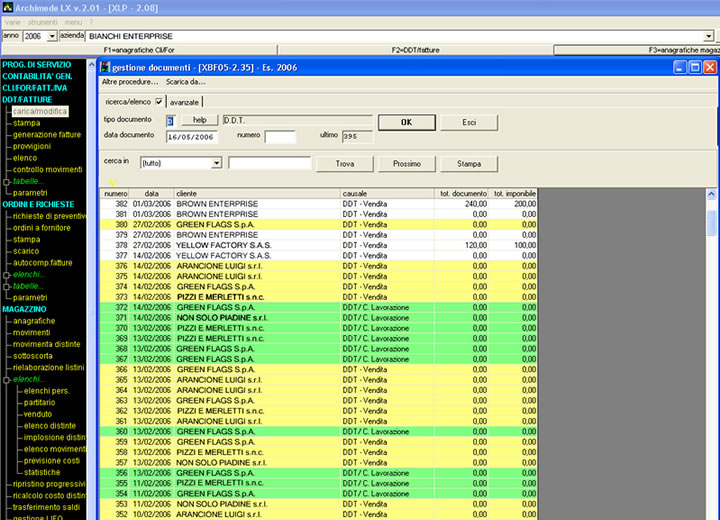Select generazione fatture in the sidebar
This screenshot has width=720, height=520.
coord(47,135)
